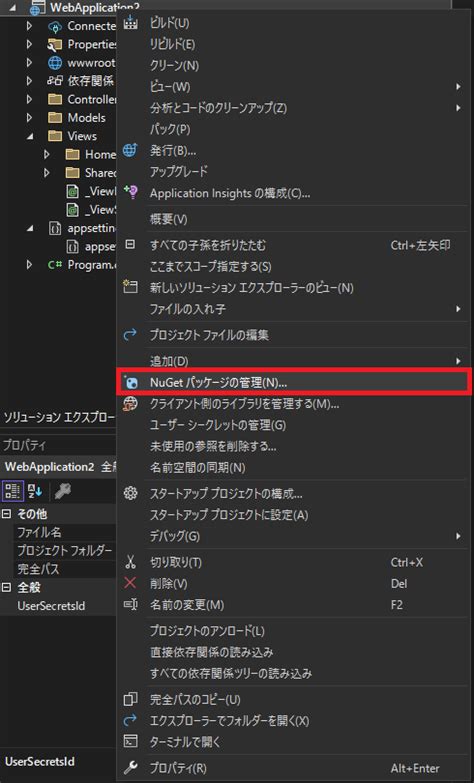Expand the wwwroot folder
The image size is (474, 783).
click(29, 62)
